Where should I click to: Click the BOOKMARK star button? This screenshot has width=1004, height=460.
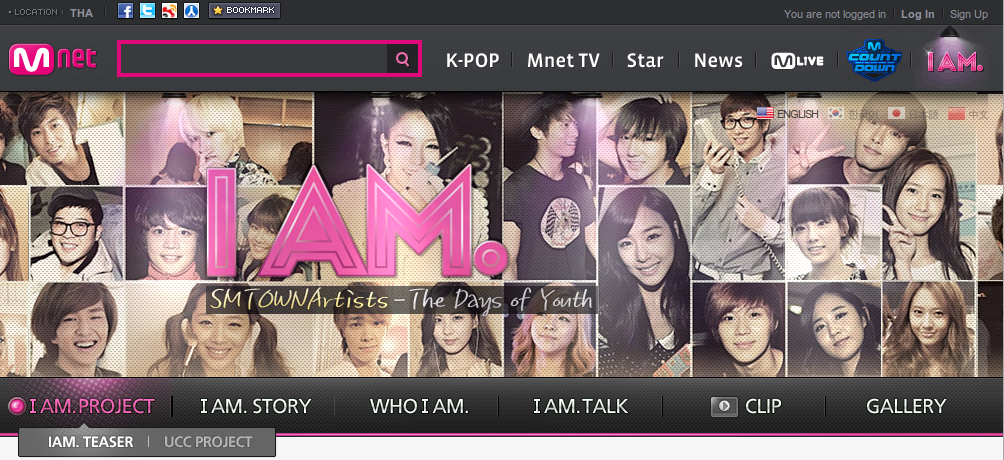pos(245,11)
